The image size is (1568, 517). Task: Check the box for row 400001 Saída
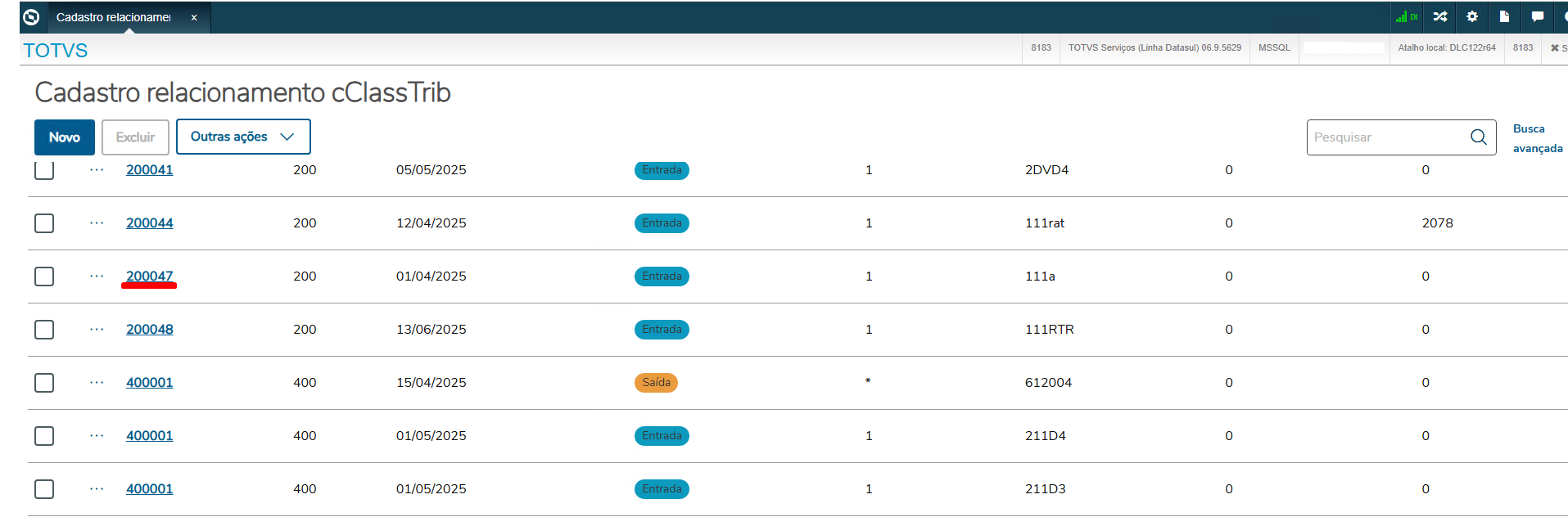click(x=44, y=383)
